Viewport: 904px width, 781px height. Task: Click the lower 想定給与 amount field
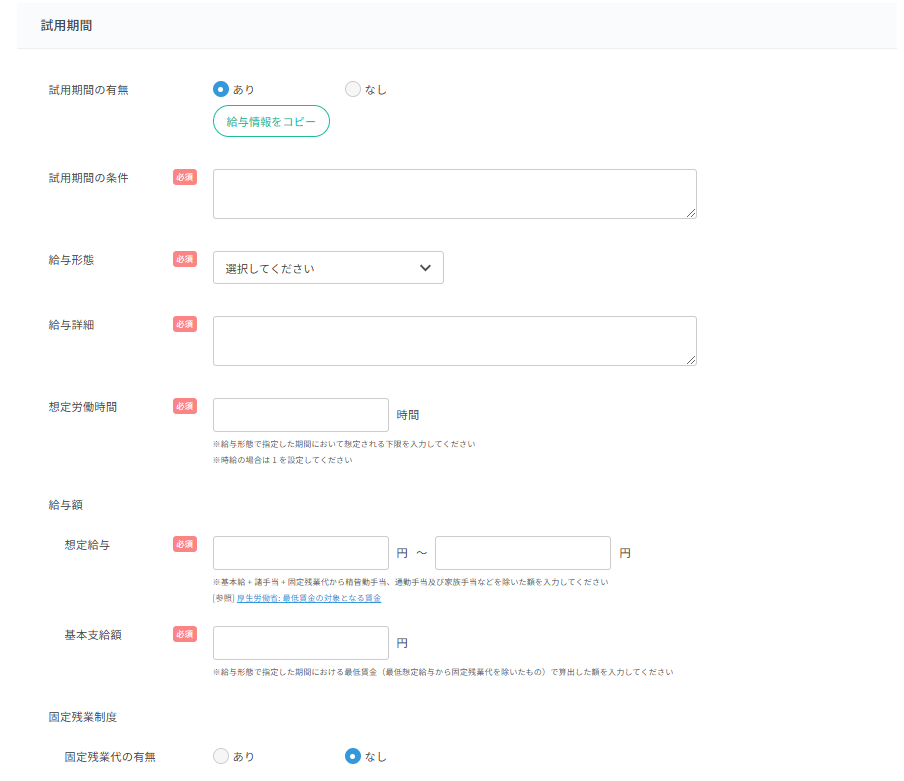click(300, 552)
